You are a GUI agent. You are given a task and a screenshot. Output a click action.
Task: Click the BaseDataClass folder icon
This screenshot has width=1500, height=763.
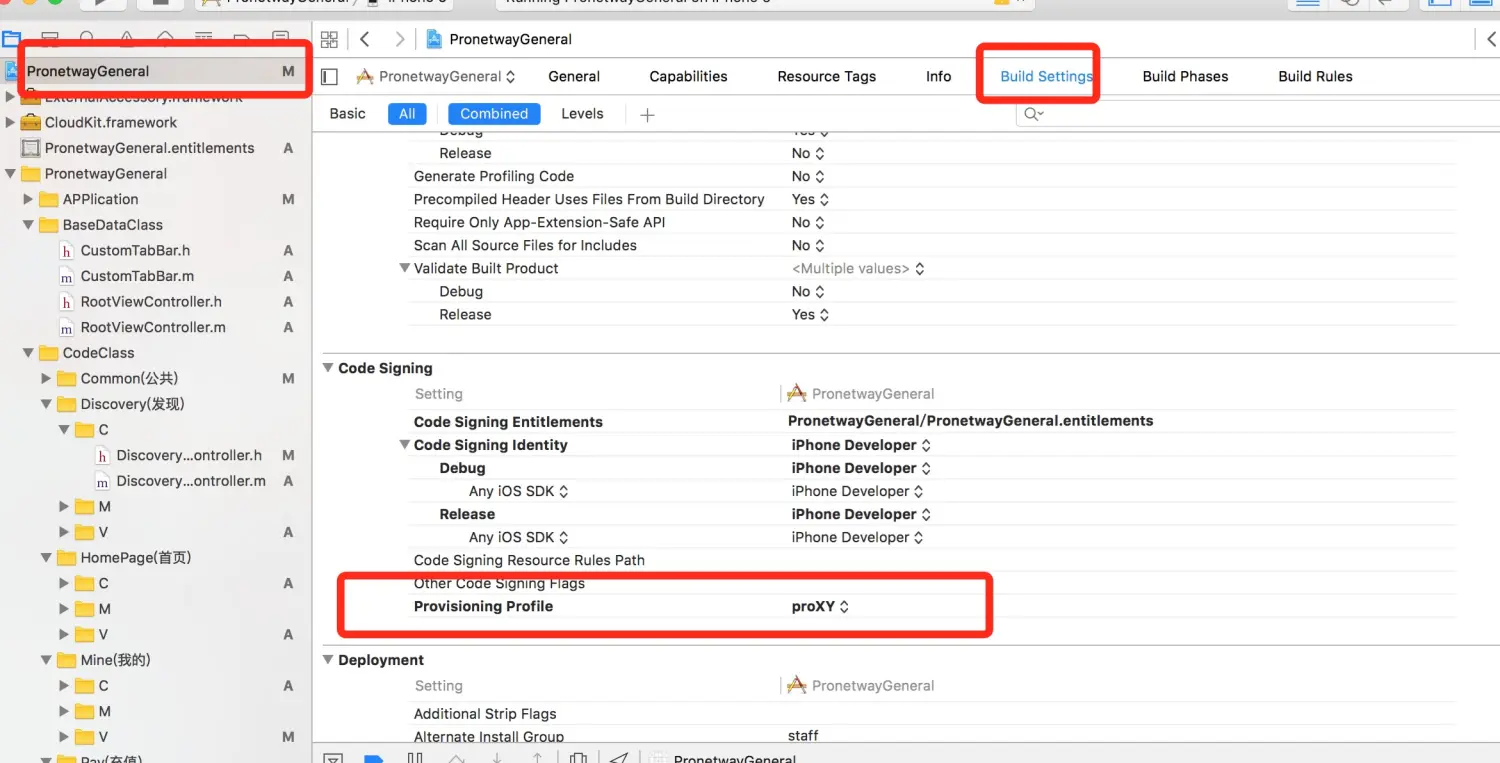(49, 225)
